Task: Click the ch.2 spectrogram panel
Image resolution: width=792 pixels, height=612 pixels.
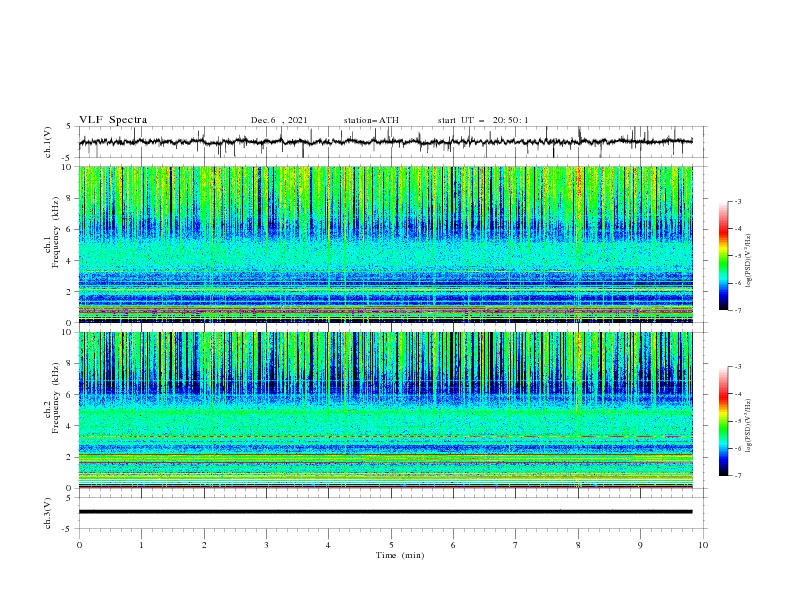Action: tap(385, 410)
